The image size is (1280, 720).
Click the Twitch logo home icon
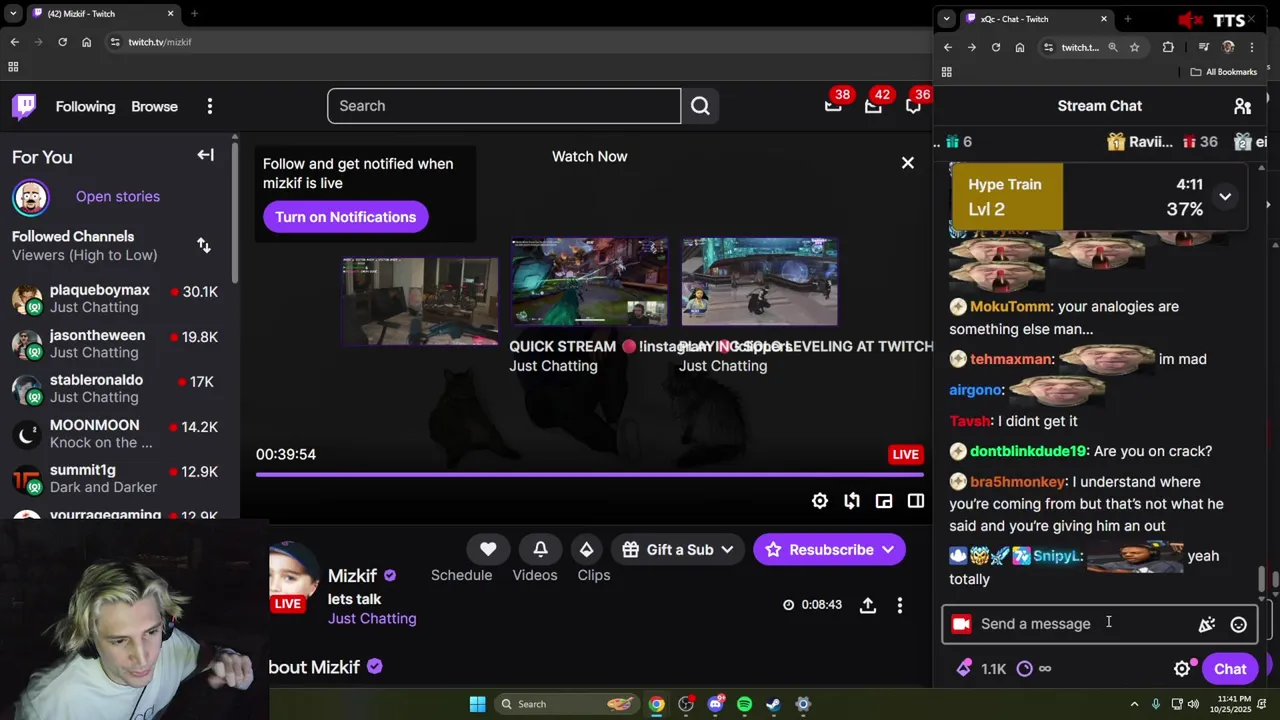(x=24, y=106)
